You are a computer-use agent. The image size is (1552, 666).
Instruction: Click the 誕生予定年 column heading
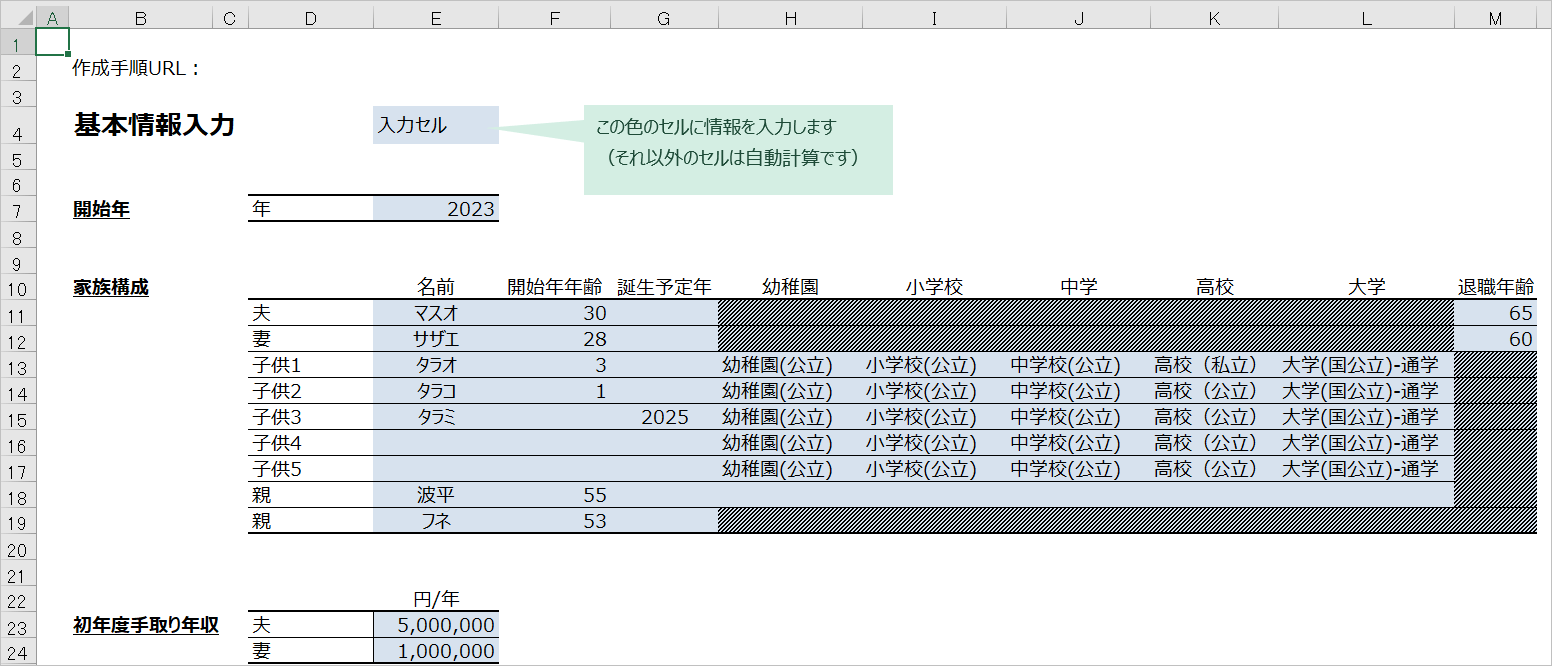point(664,287)
